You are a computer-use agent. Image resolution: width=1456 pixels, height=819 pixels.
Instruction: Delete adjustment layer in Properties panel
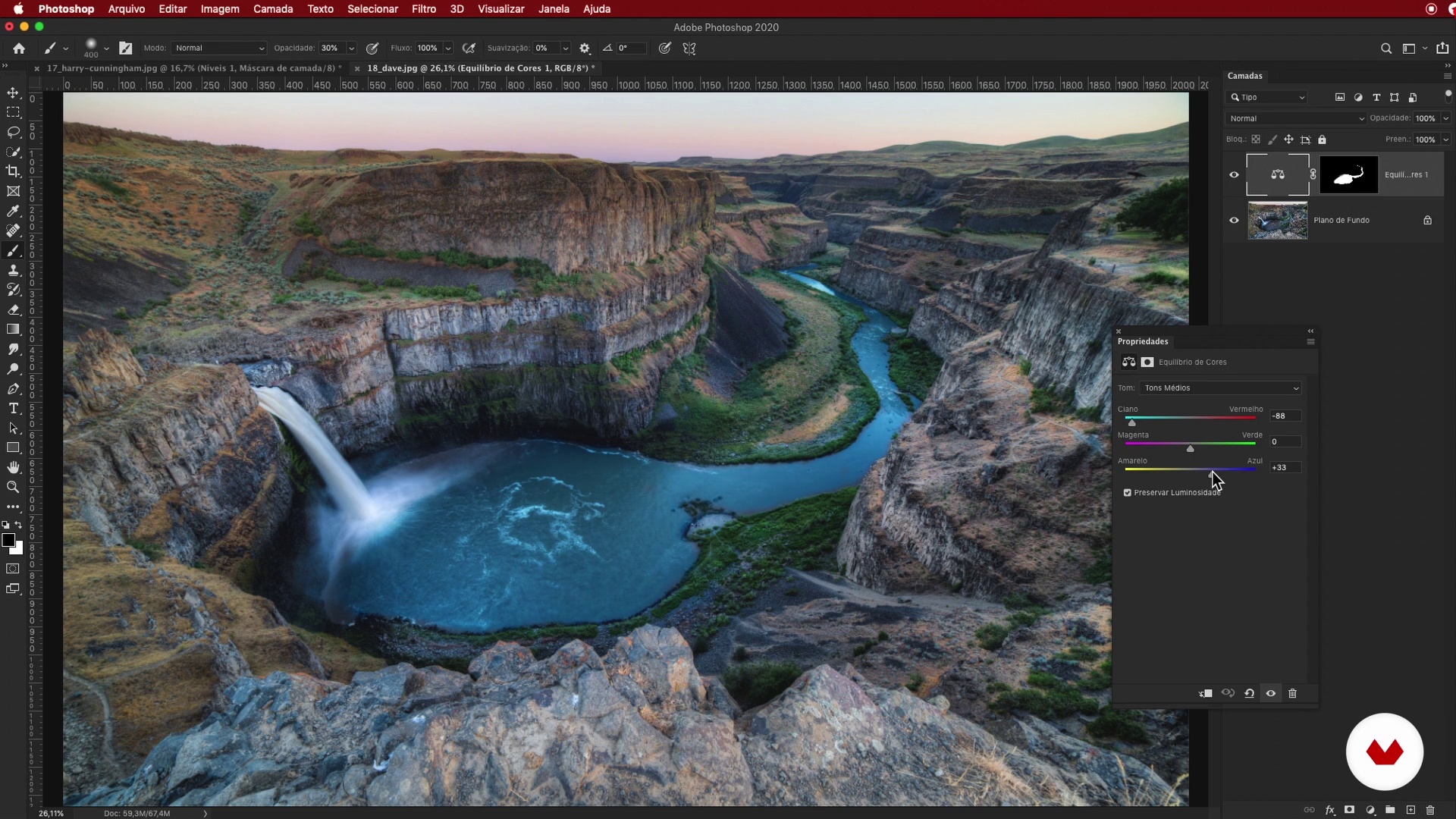pyautogui.click(x=1293, y=693)
